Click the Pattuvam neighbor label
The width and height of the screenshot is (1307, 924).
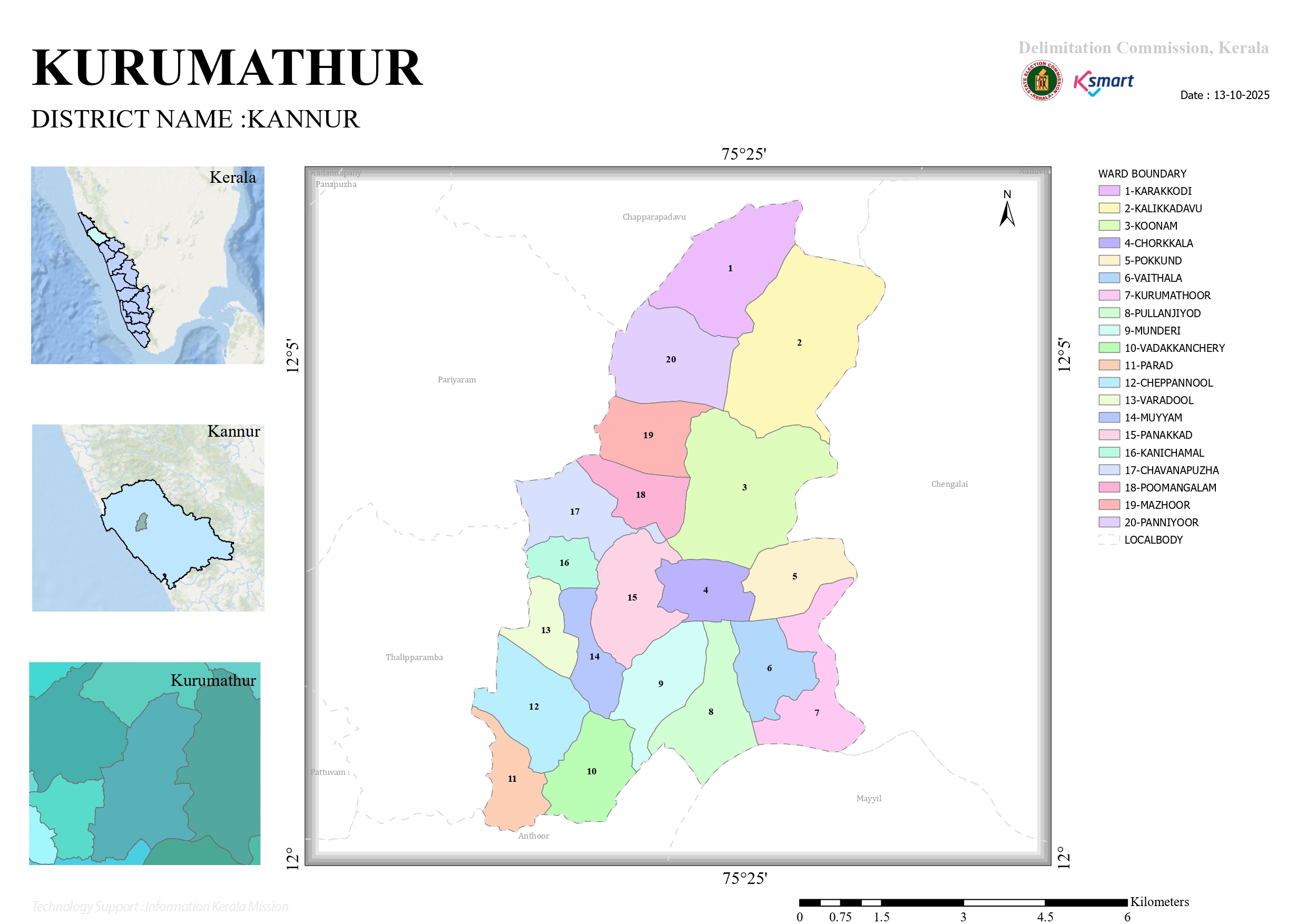click(328, 773)
